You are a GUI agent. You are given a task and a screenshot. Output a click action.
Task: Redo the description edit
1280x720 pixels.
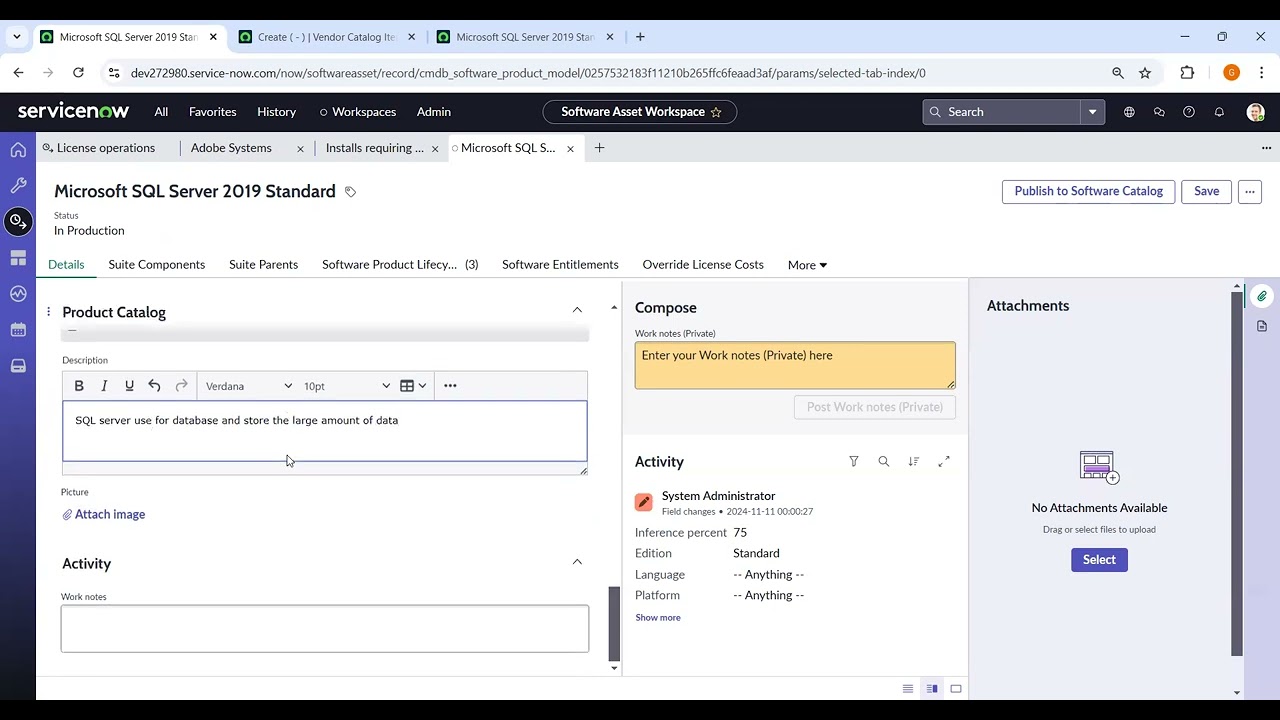coord(181,386)
